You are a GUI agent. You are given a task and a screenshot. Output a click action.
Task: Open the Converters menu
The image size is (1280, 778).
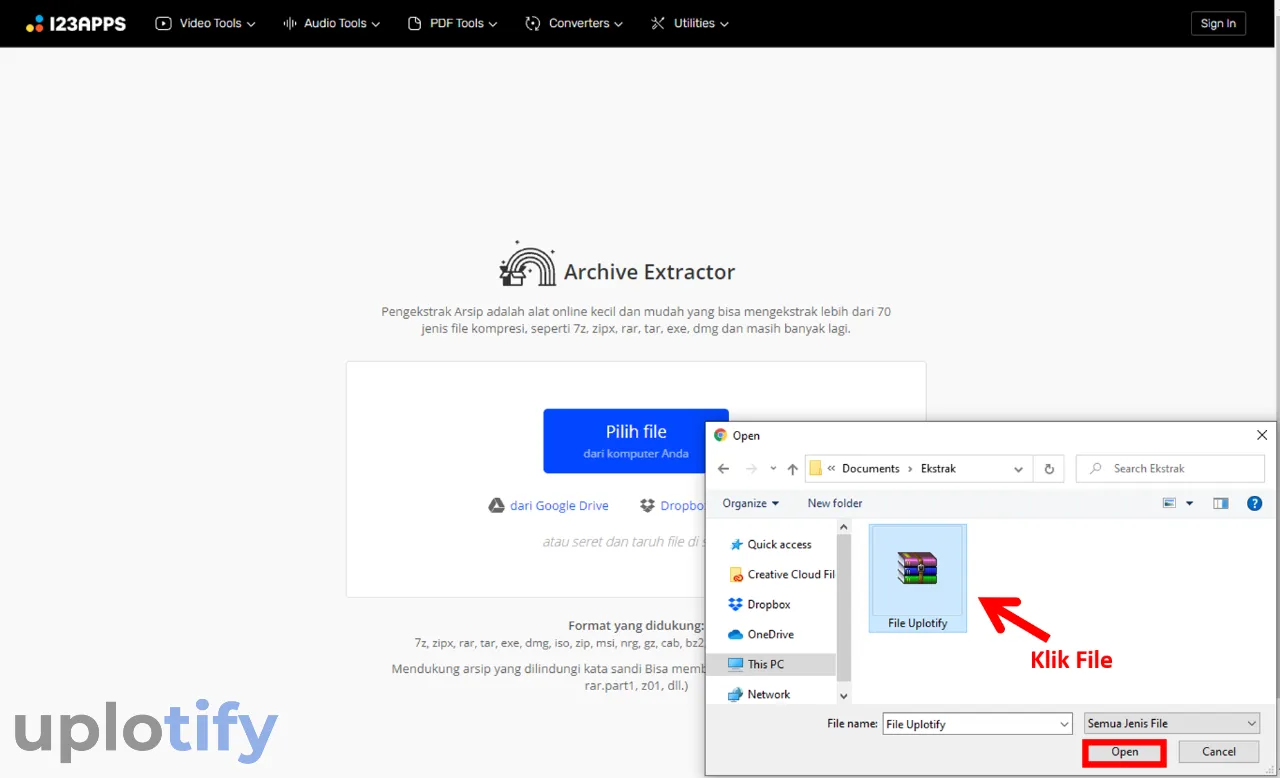574,23
